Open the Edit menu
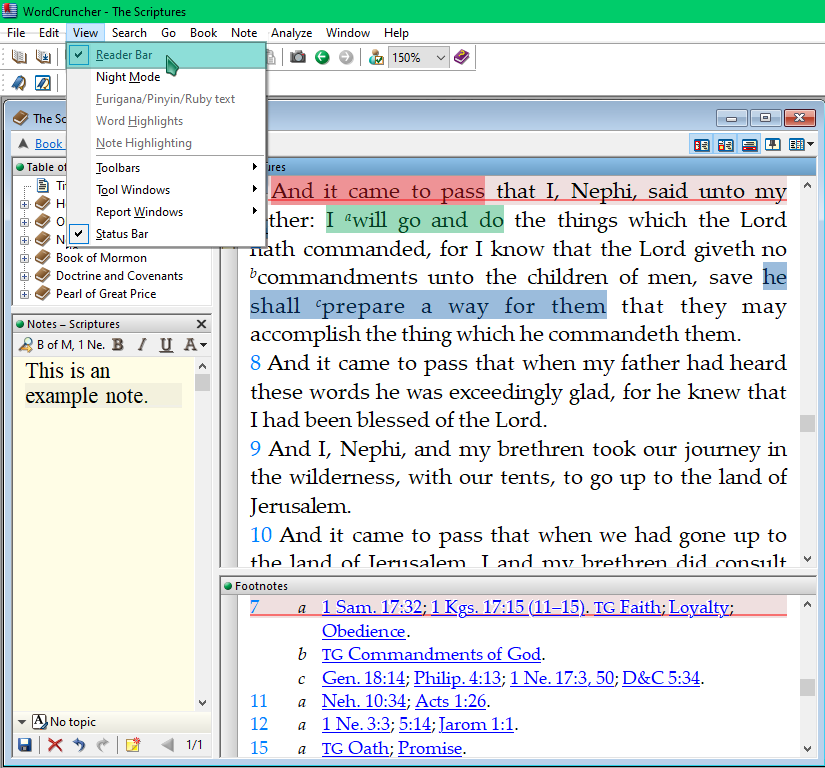 point(49,33)
